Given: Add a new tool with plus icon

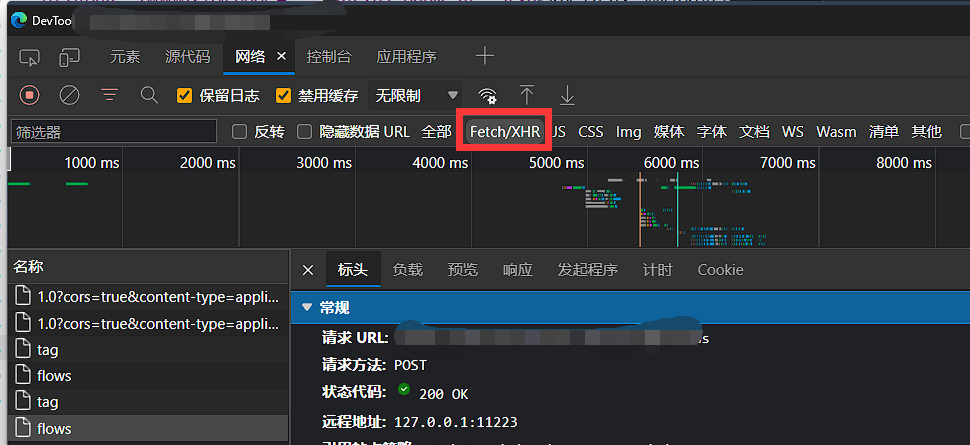Looking at the screenshot, I should coord(484,56).
